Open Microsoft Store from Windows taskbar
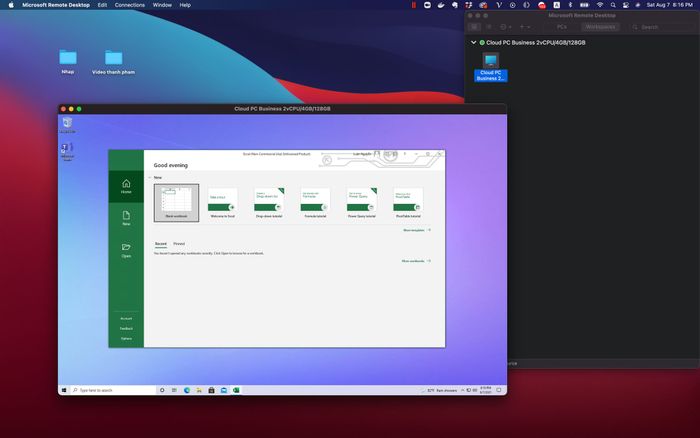700x438 pixels. (211, 390)
